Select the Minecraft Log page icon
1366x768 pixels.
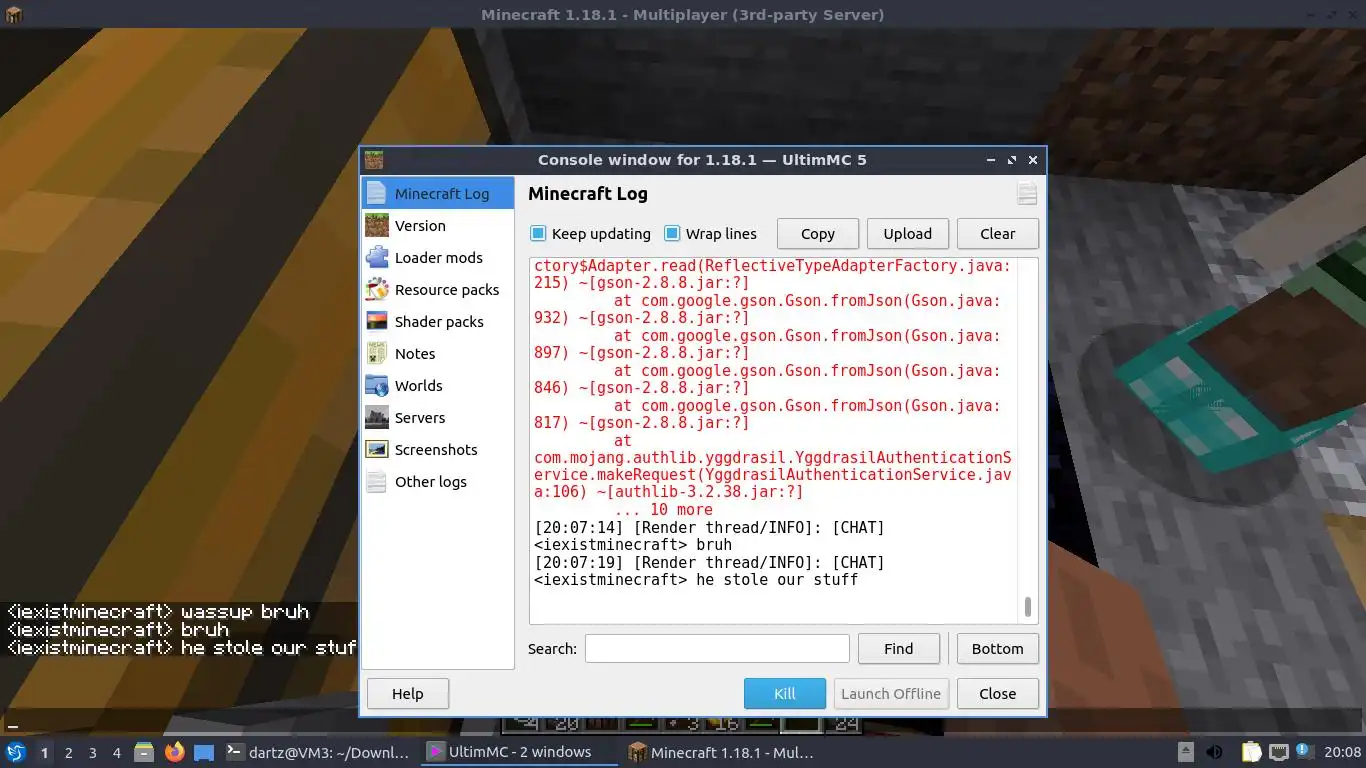point(377,193)
